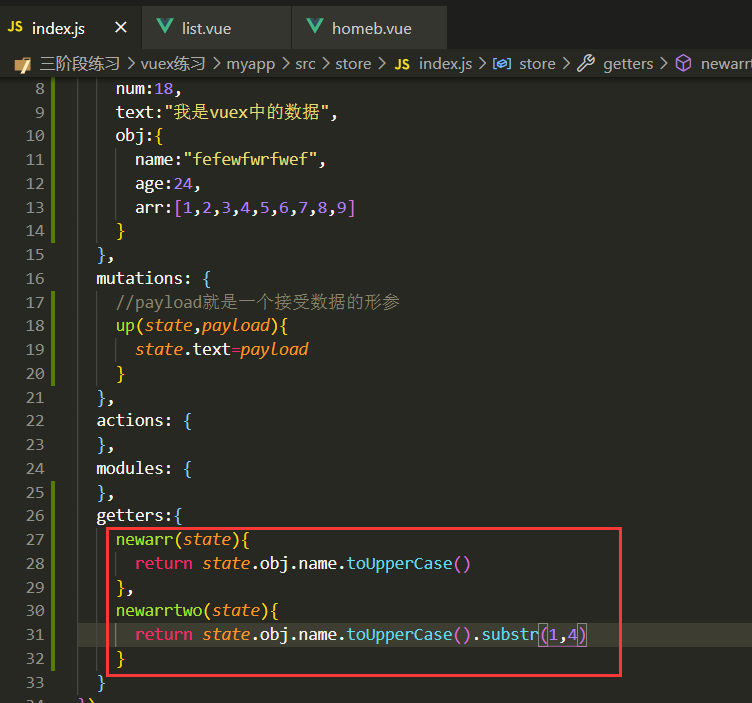This screenshot has height=703, width=752.
Task: Click the newarrtwo function name
Action: (x=159, y=610)
